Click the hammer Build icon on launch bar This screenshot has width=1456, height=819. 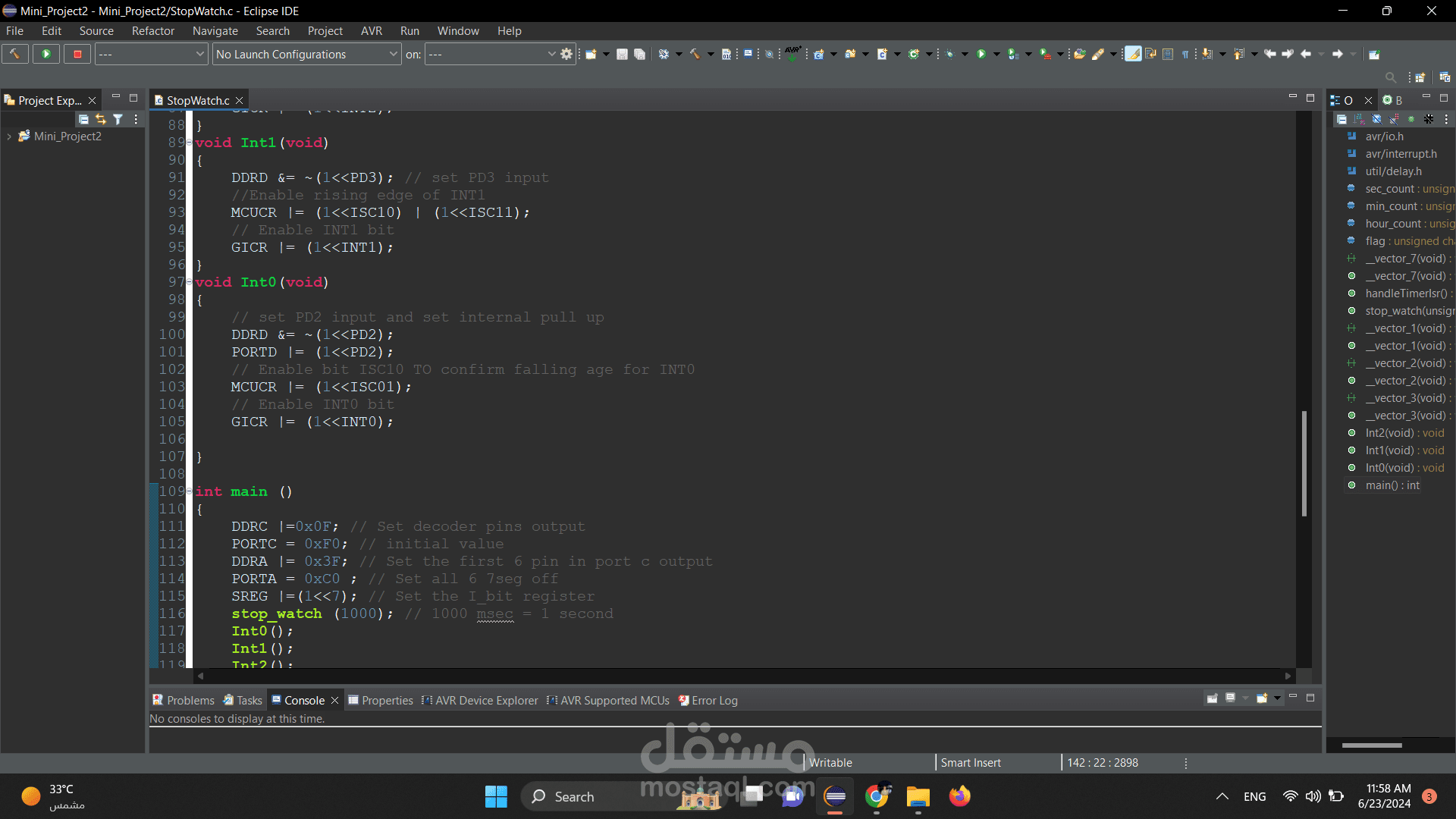click(x=14, y=54)
